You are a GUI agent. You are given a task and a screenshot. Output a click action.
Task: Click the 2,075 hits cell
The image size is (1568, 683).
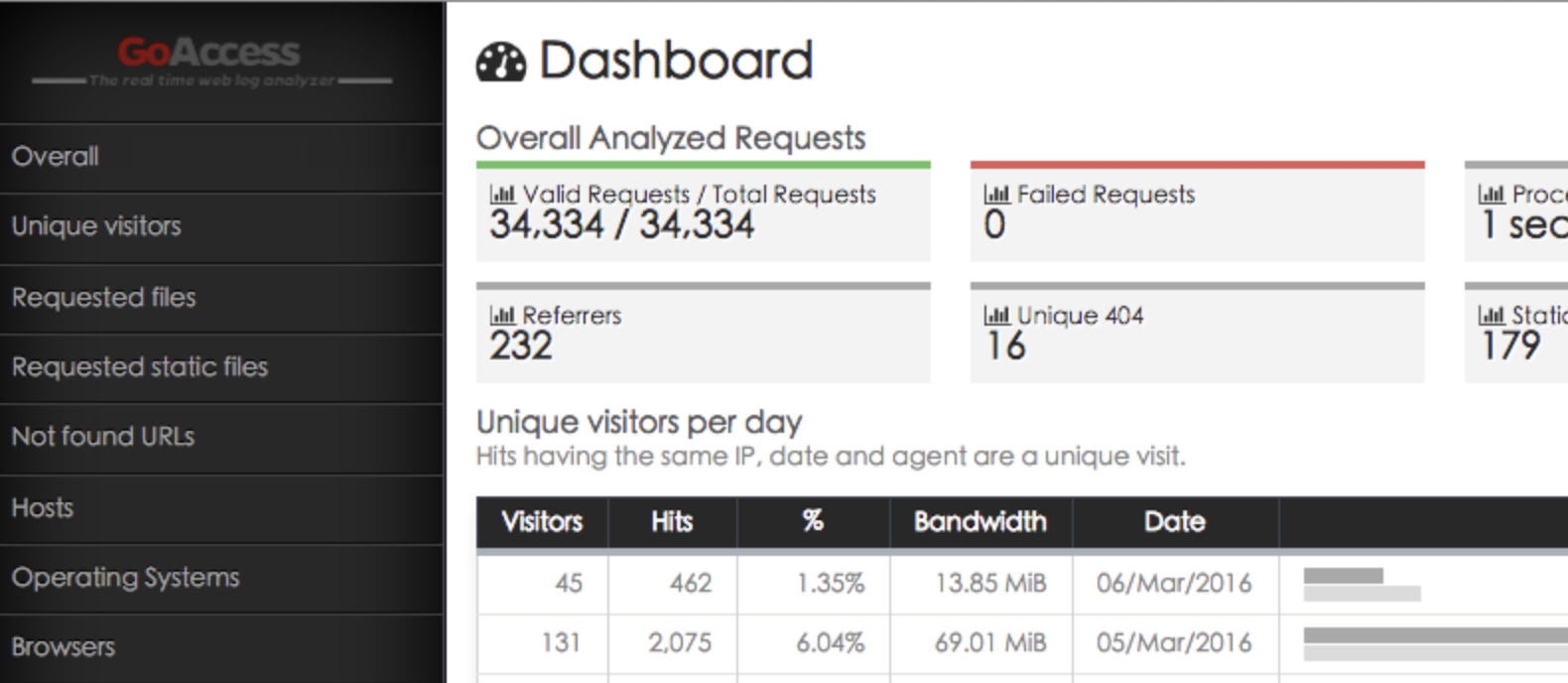point(672,643)
